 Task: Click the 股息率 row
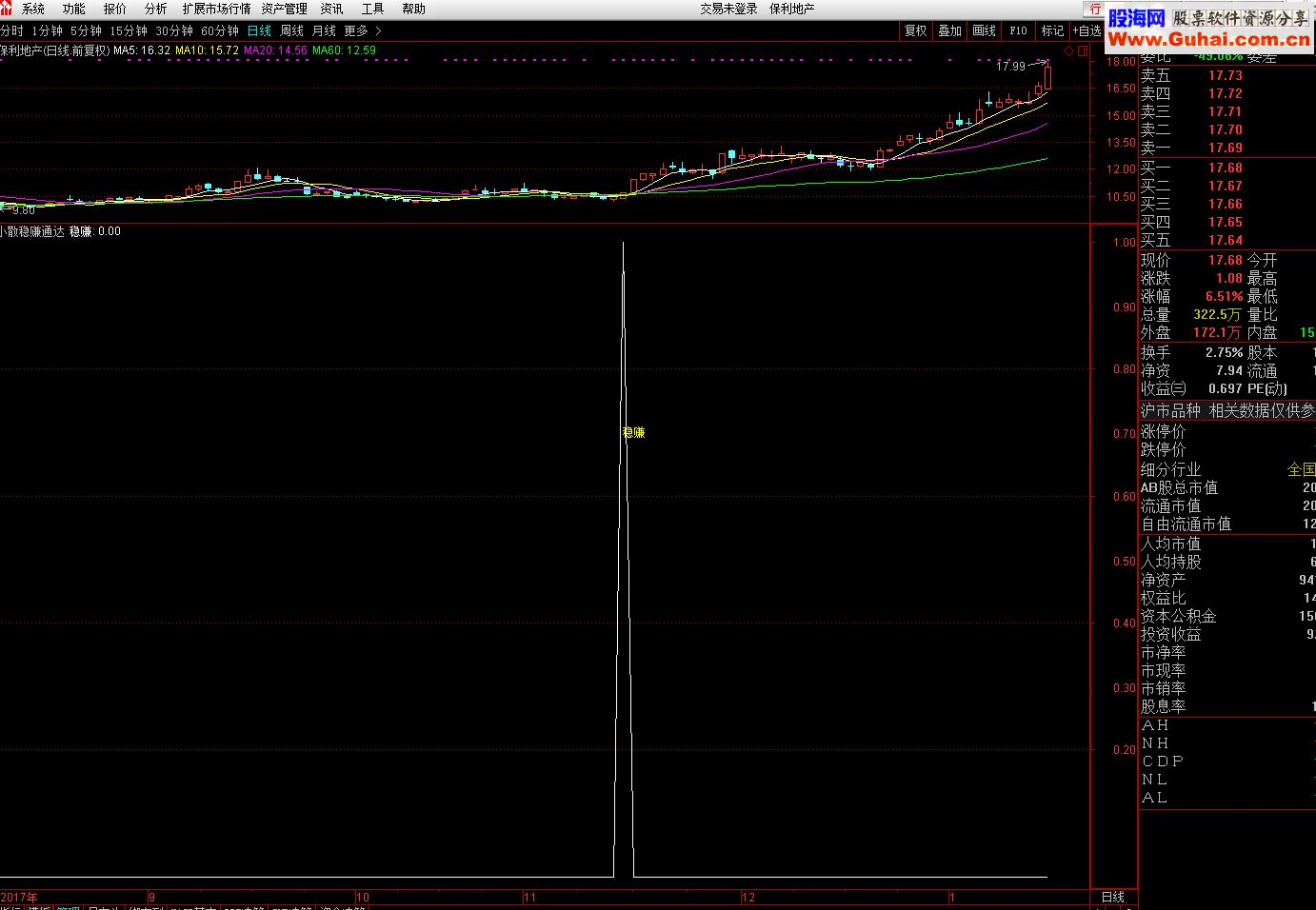(x=1227, y=706)
